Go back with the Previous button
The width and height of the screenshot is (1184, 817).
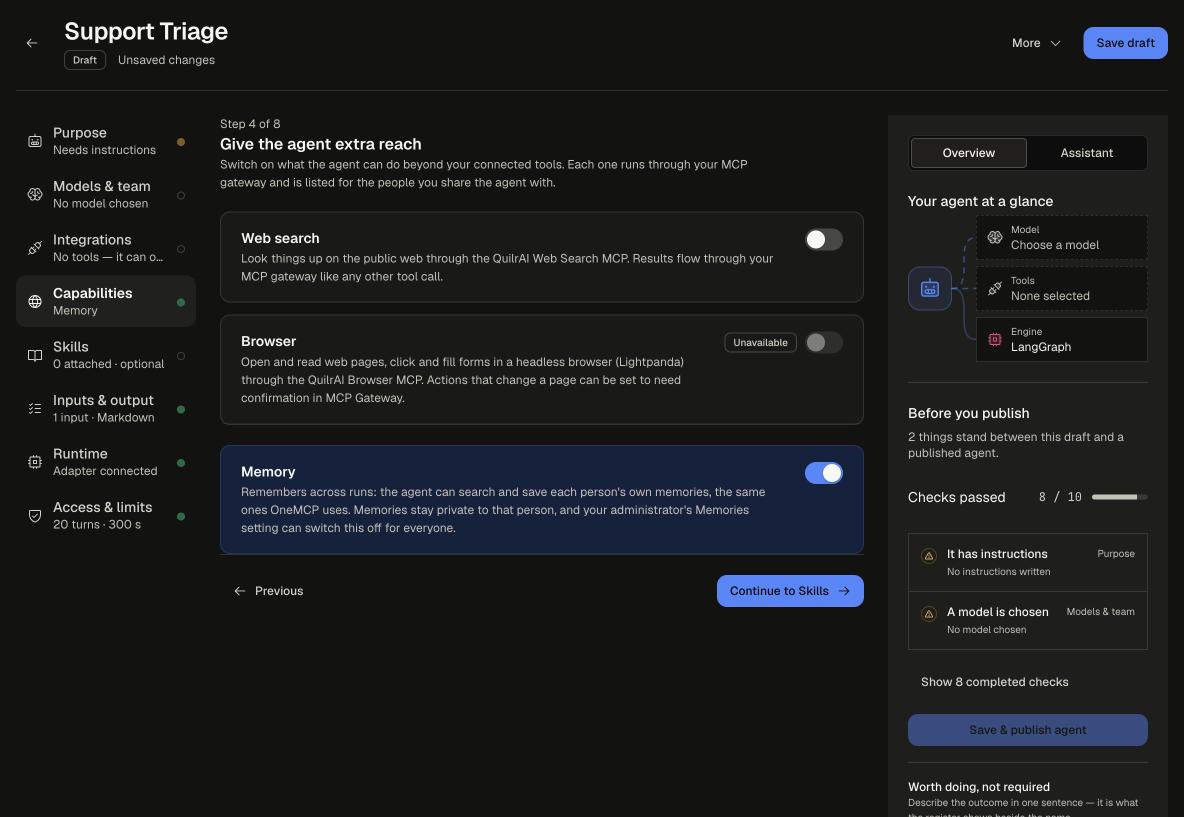[268, 591]
